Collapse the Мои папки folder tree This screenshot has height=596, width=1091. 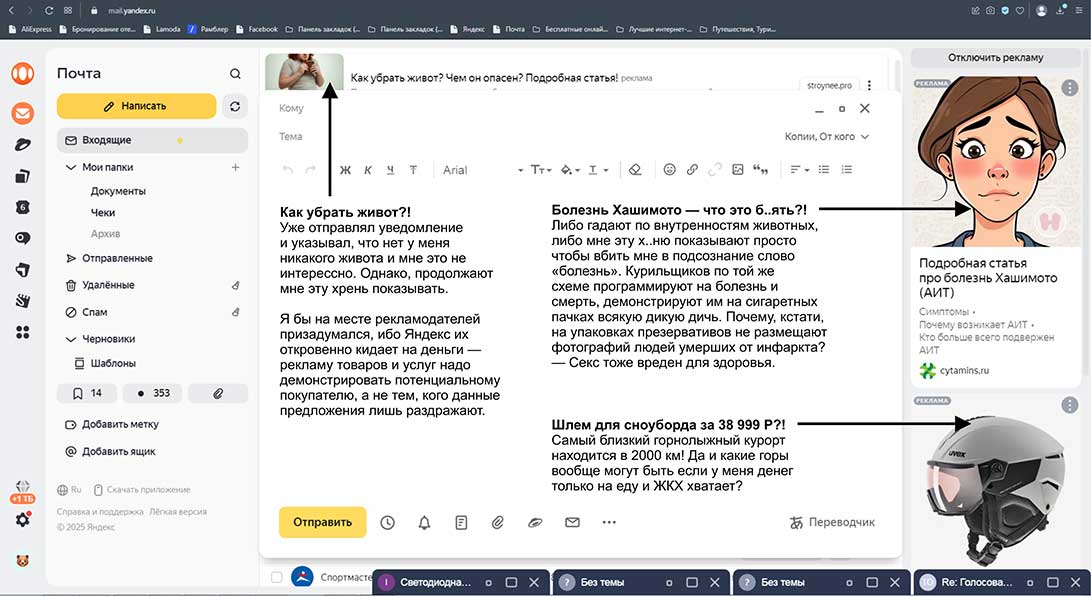70,168
